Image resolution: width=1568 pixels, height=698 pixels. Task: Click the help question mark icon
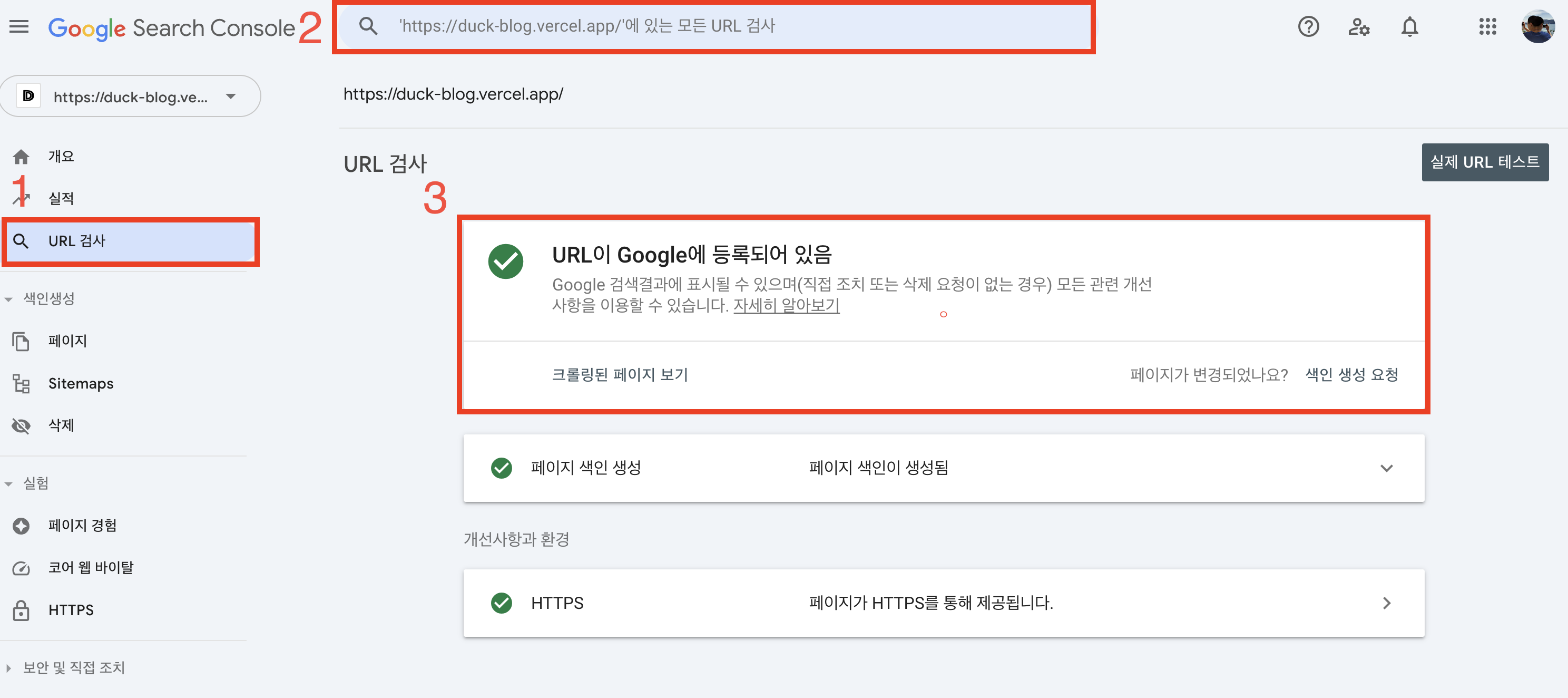pos(1308,27)
